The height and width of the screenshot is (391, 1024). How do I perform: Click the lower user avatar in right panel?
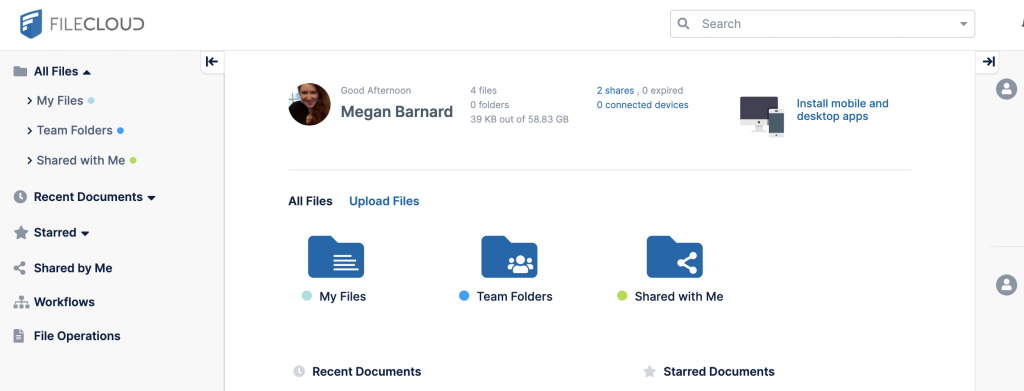1006,285
